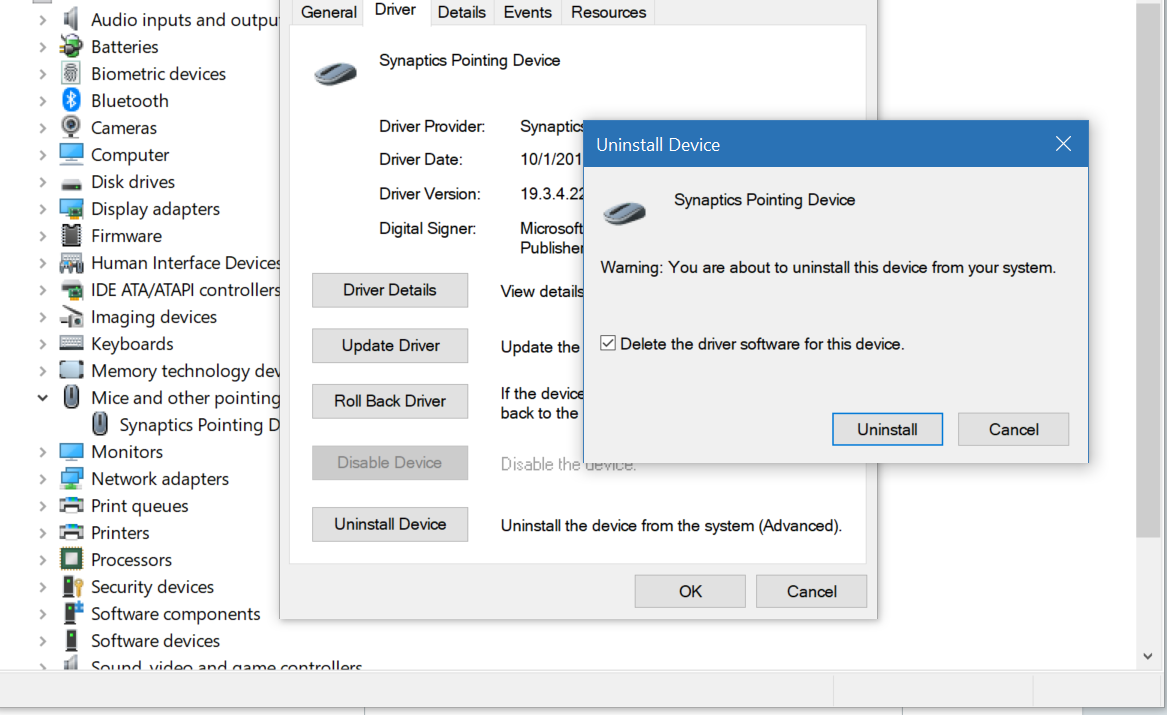
Task: Select the Security devices tree label
Action: (153, 586)
